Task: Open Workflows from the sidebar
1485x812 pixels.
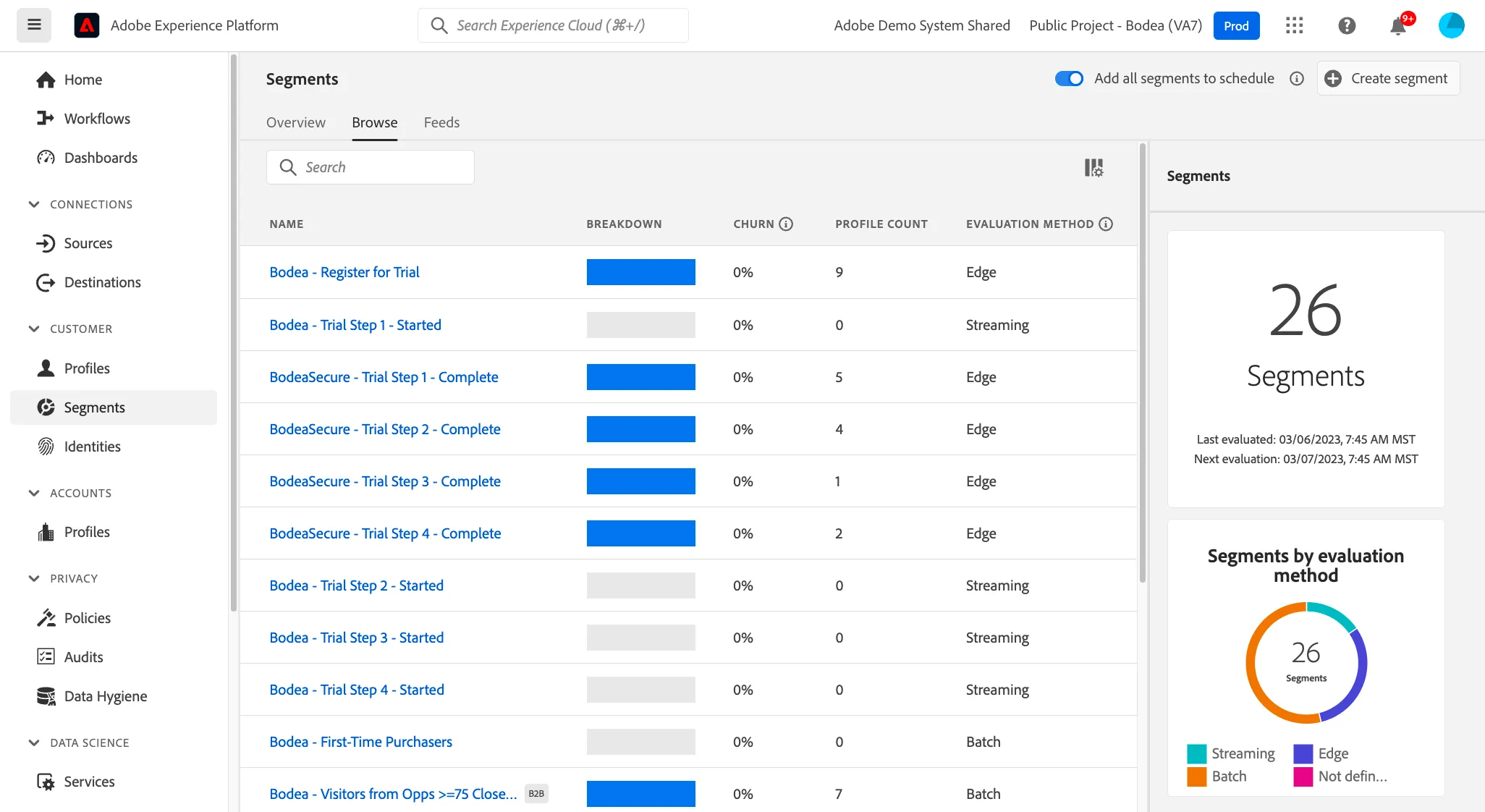Action: (114, 119)
